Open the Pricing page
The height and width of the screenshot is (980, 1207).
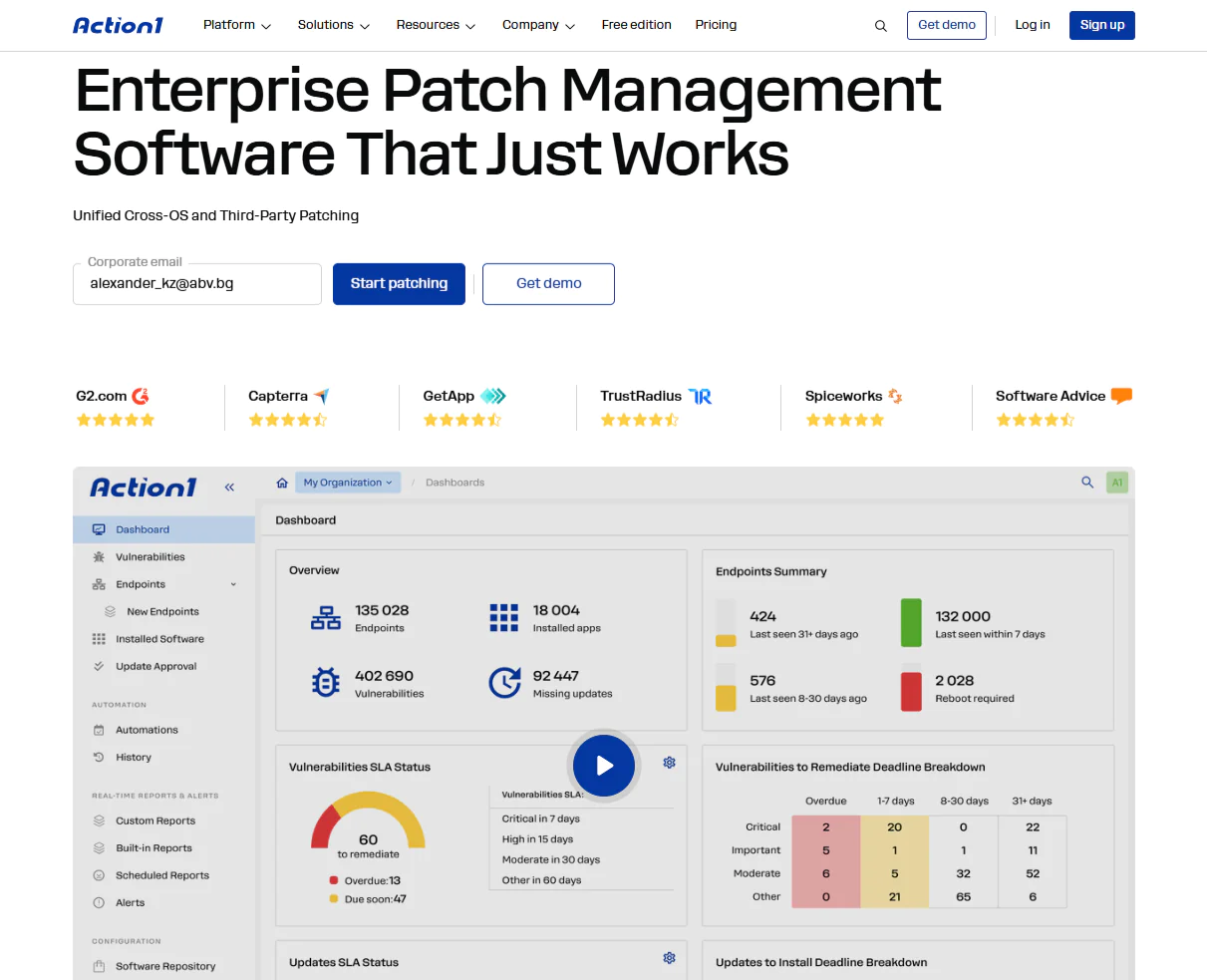[716, 25]
